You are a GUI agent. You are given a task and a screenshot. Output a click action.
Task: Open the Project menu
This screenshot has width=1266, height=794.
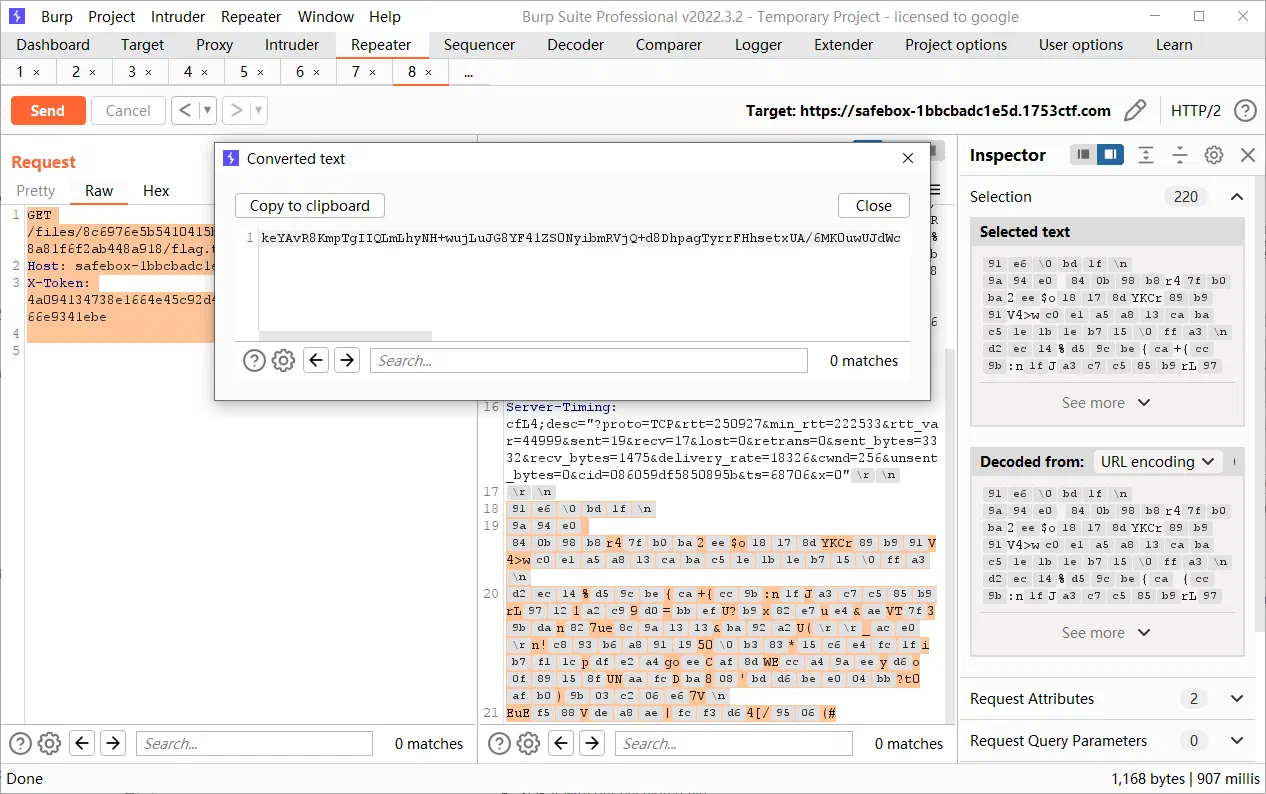(112, 16)
